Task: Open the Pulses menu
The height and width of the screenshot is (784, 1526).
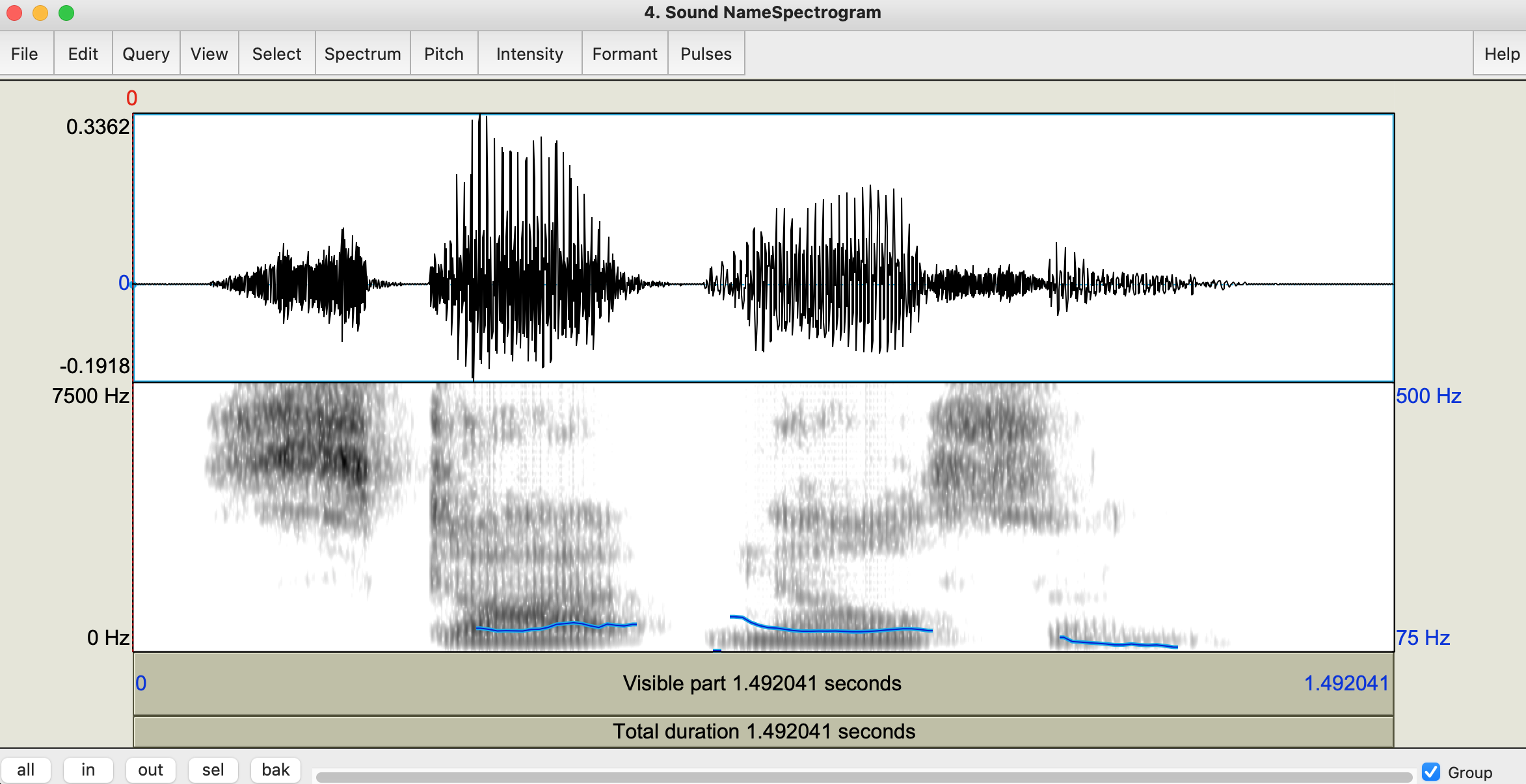Action: point(706,54)
